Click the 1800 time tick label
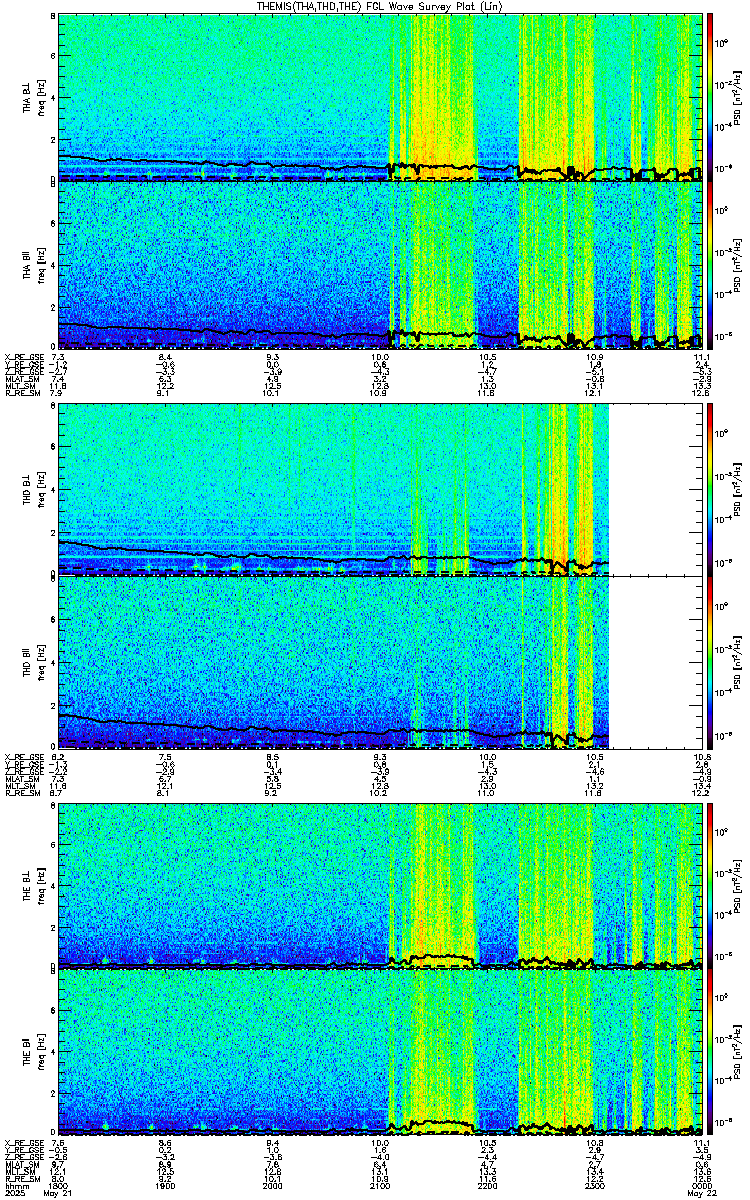 click(x=59, y=1185)
